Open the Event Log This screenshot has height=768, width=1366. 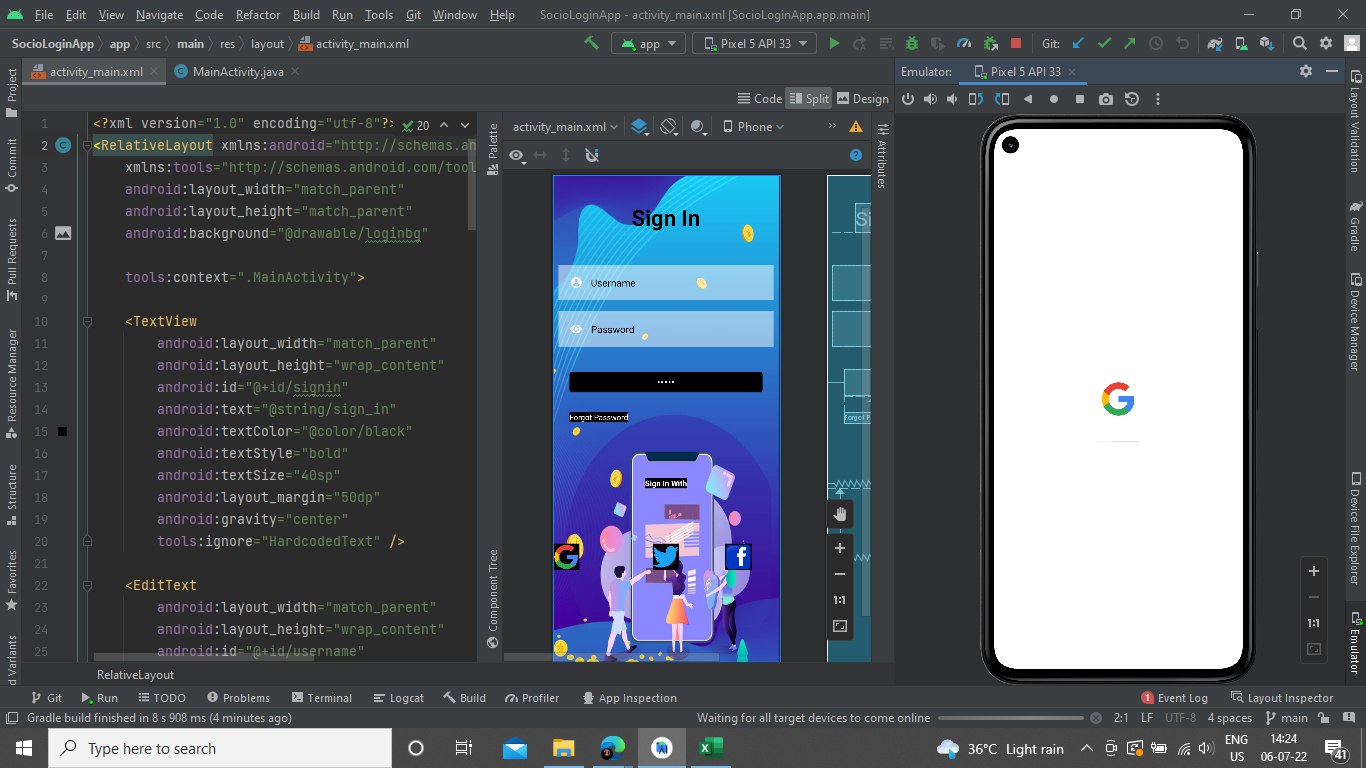coord(1175,698)
